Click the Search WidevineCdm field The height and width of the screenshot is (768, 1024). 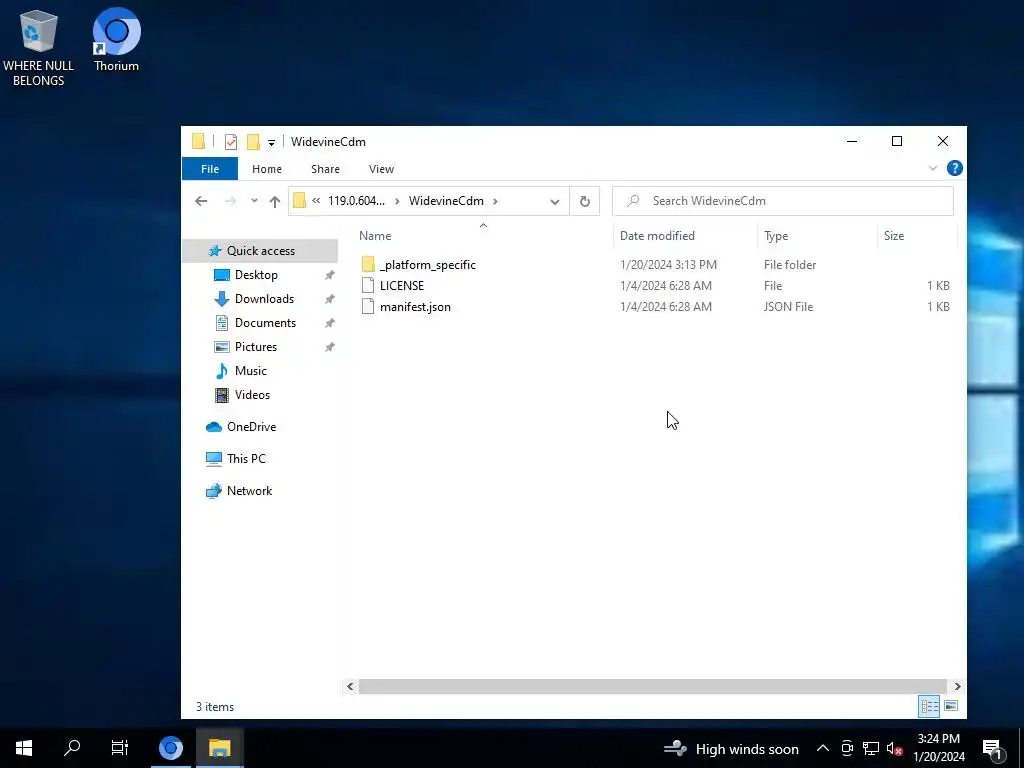tap(782, 201)
